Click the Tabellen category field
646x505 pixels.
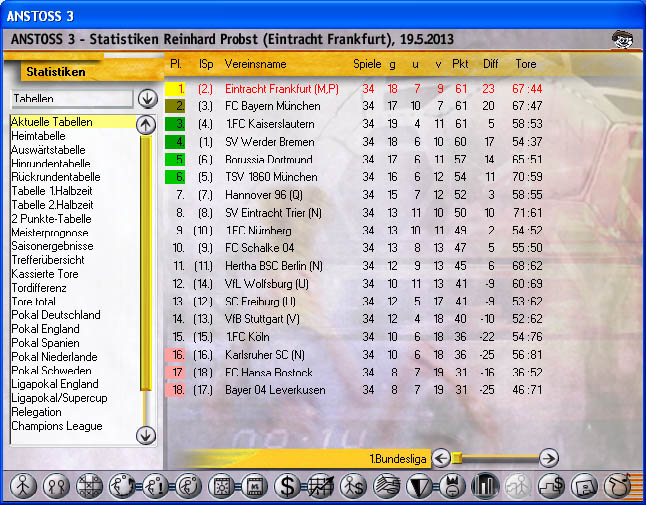(x=72, y=99)
